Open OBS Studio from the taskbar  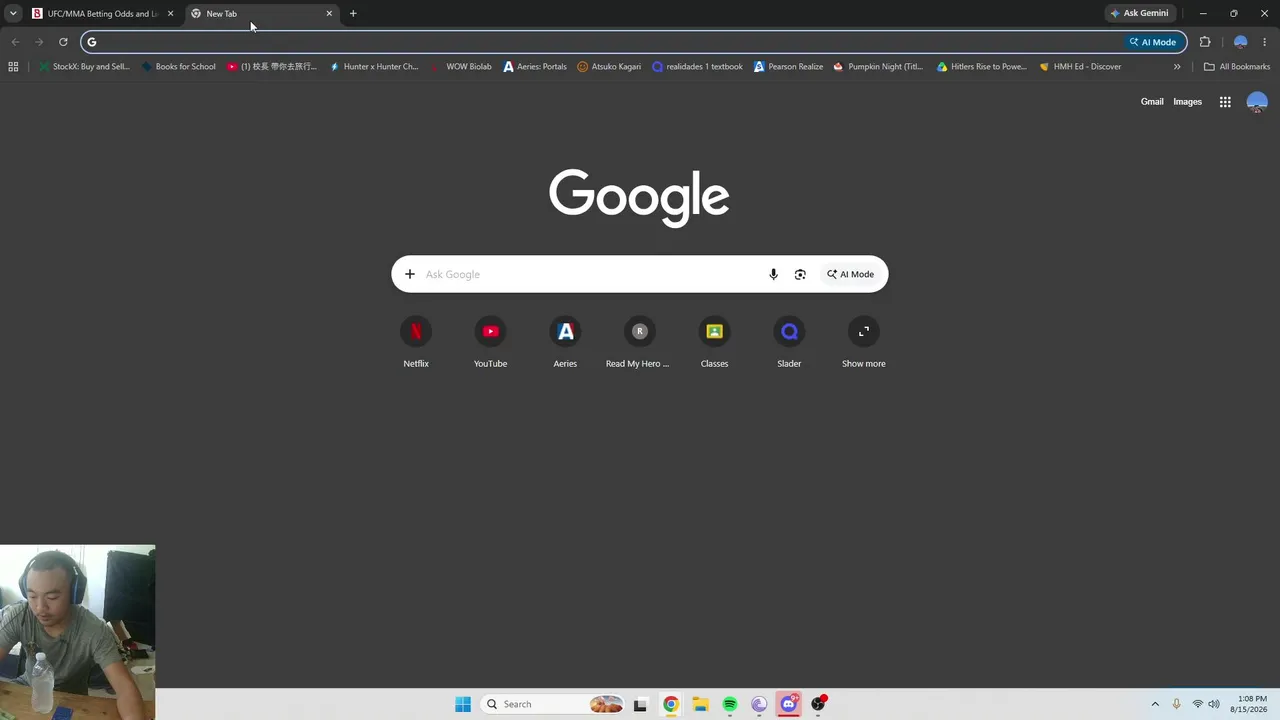tap(818, 704)
